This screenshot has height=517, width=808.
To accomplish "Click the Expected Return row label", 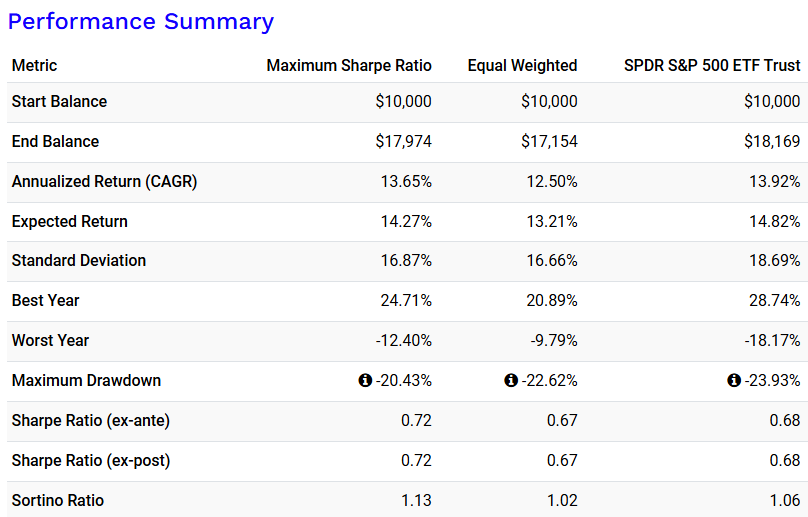I will (70, 221).
